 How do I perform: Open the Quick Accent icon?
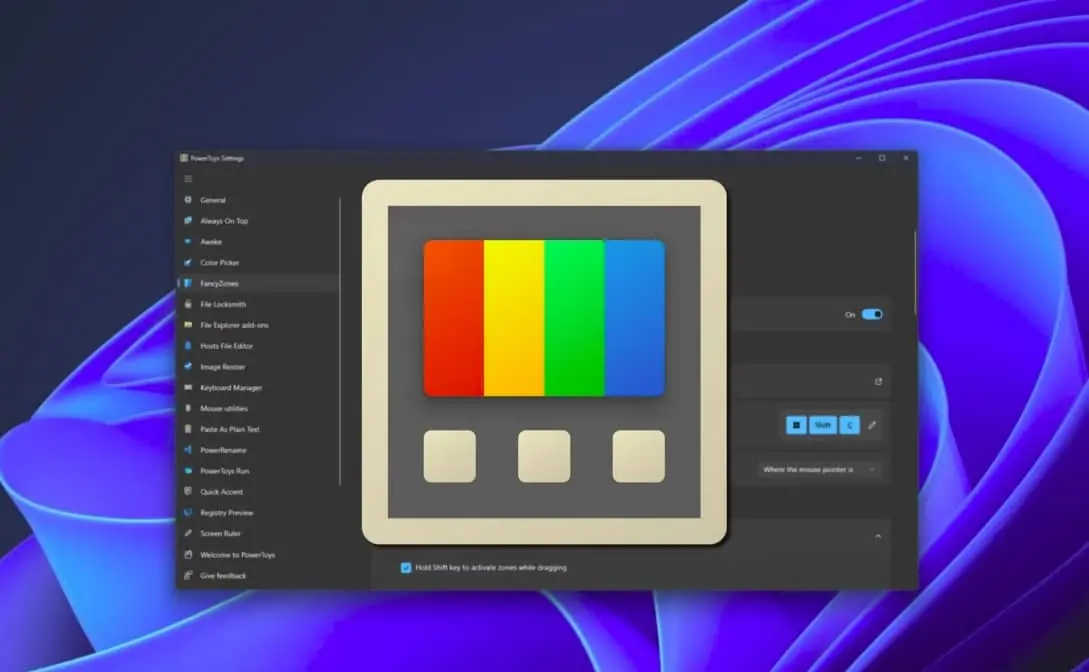tap(188, 492)
